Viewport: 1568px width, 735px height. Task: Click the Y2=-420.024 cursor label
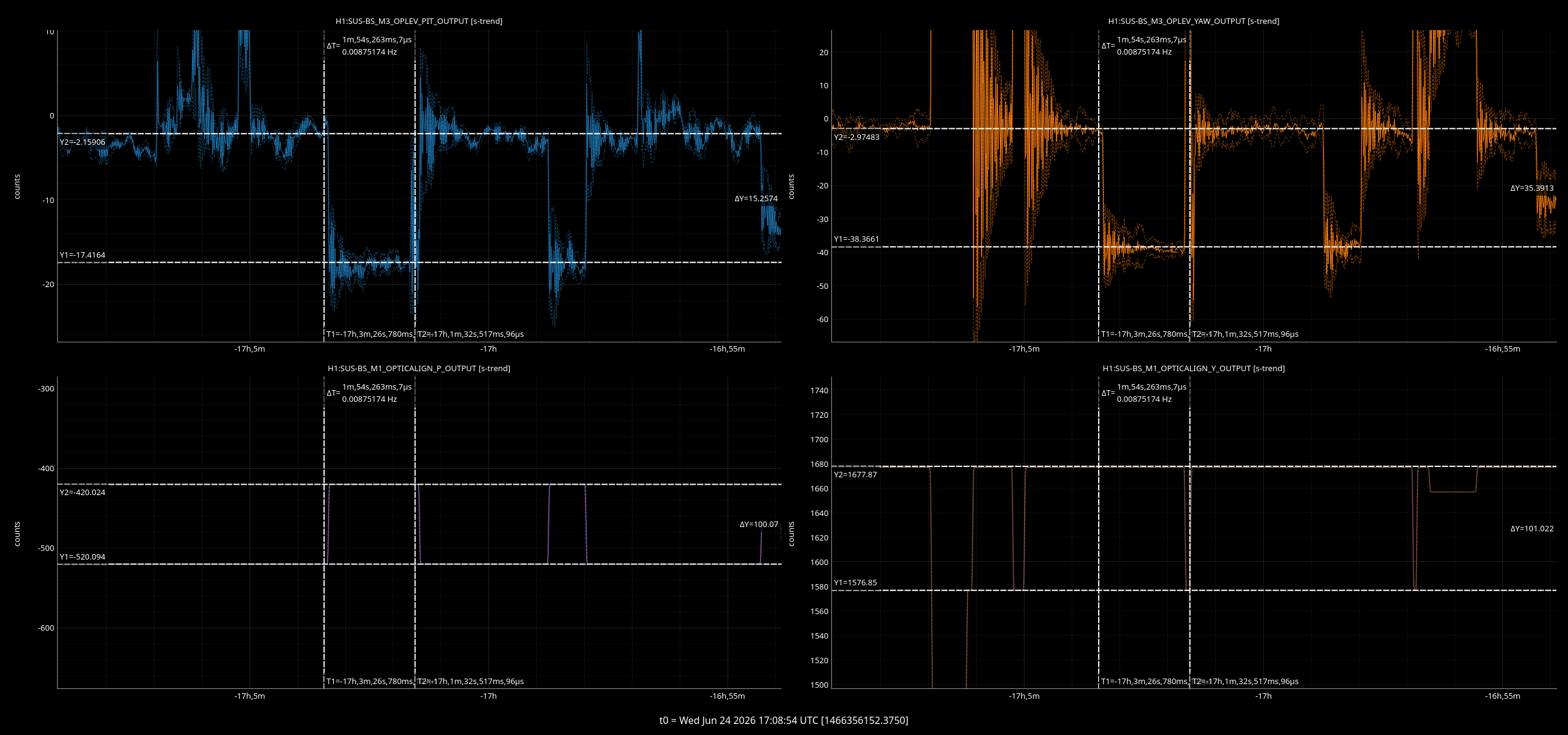[x=82, y=492]
